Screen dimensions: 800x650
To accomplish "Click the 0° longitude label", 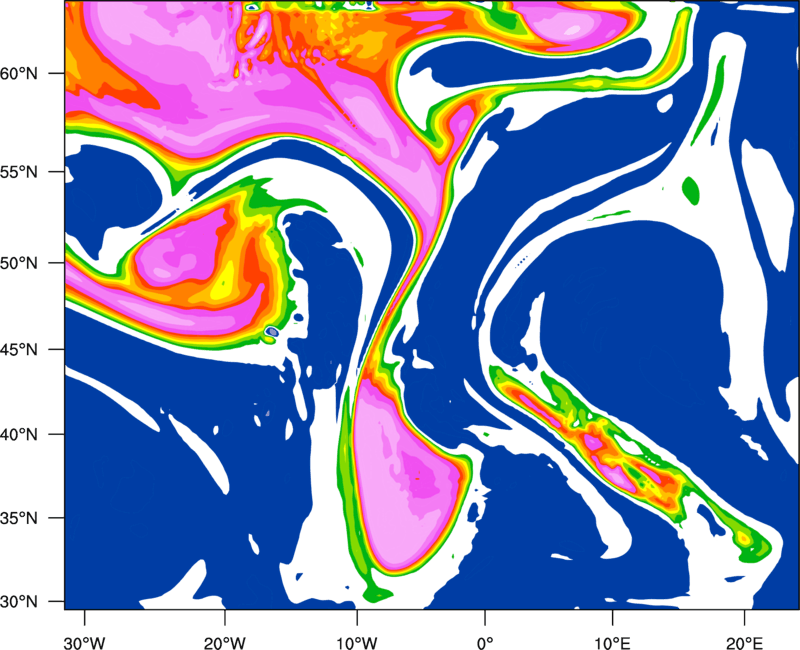I will click(485, 643).
